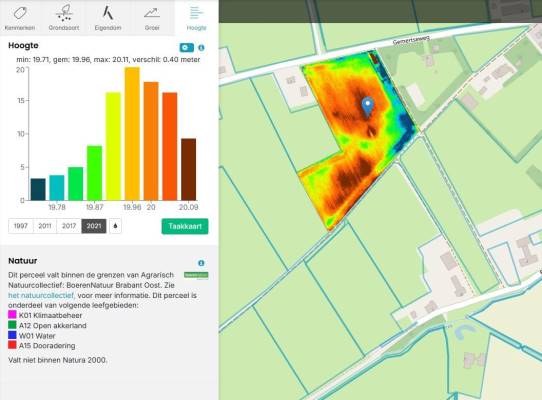Click the small green collectief logo
The height and width of the screenshot is (400, 542).
point(196,275)
